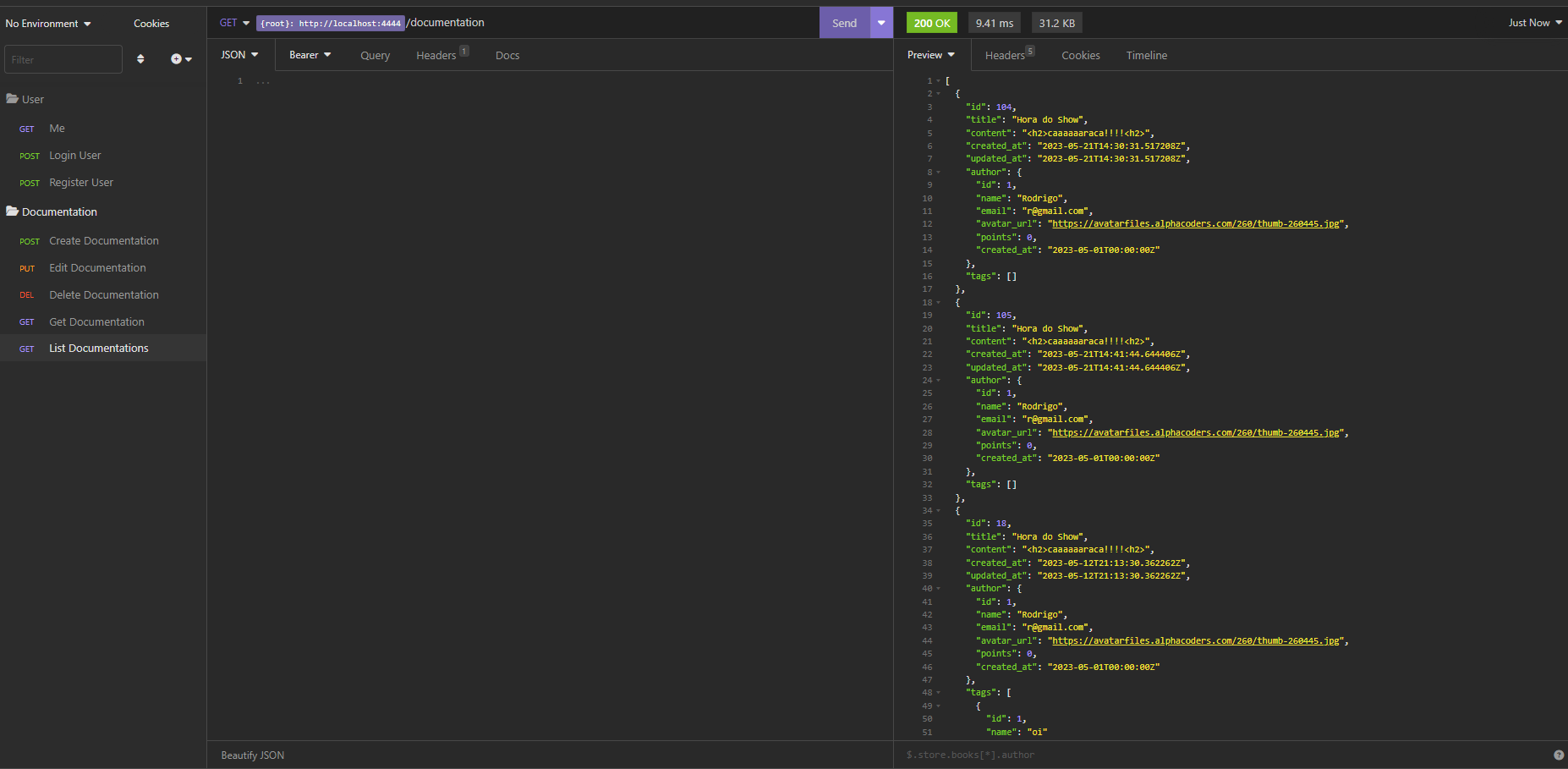Viewport: 1568px width, 769px height.
Task: Click Beautify JSON
Action: (x=251, y=755)
